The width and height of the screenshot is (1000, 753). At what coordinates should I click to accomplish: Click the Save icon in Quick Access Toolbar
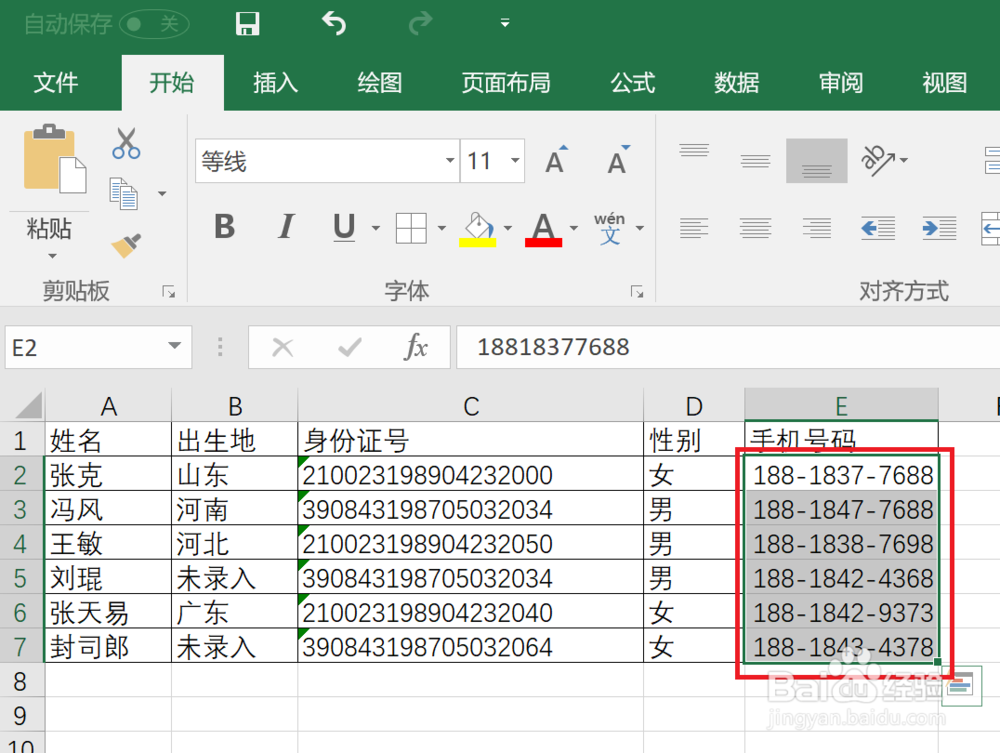click(x=246, y=22)
